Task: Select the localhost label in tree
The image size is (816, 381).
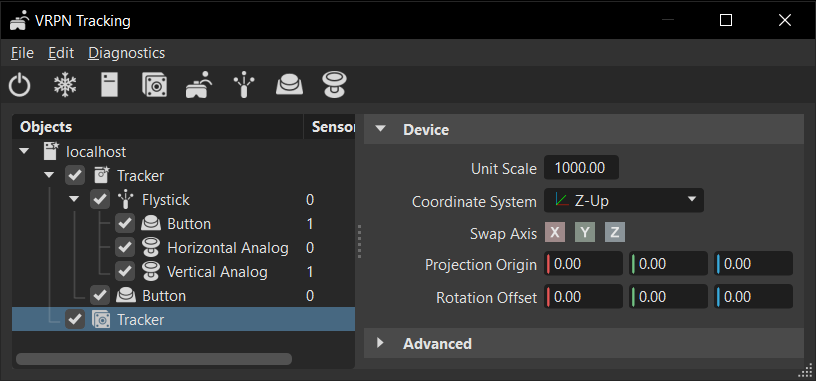Action: tap(96, 151)
